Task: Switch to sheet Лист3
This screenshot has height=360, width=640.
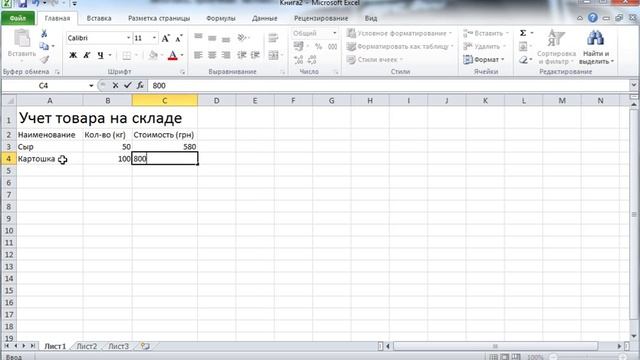Action: click(x=118, y=347)
